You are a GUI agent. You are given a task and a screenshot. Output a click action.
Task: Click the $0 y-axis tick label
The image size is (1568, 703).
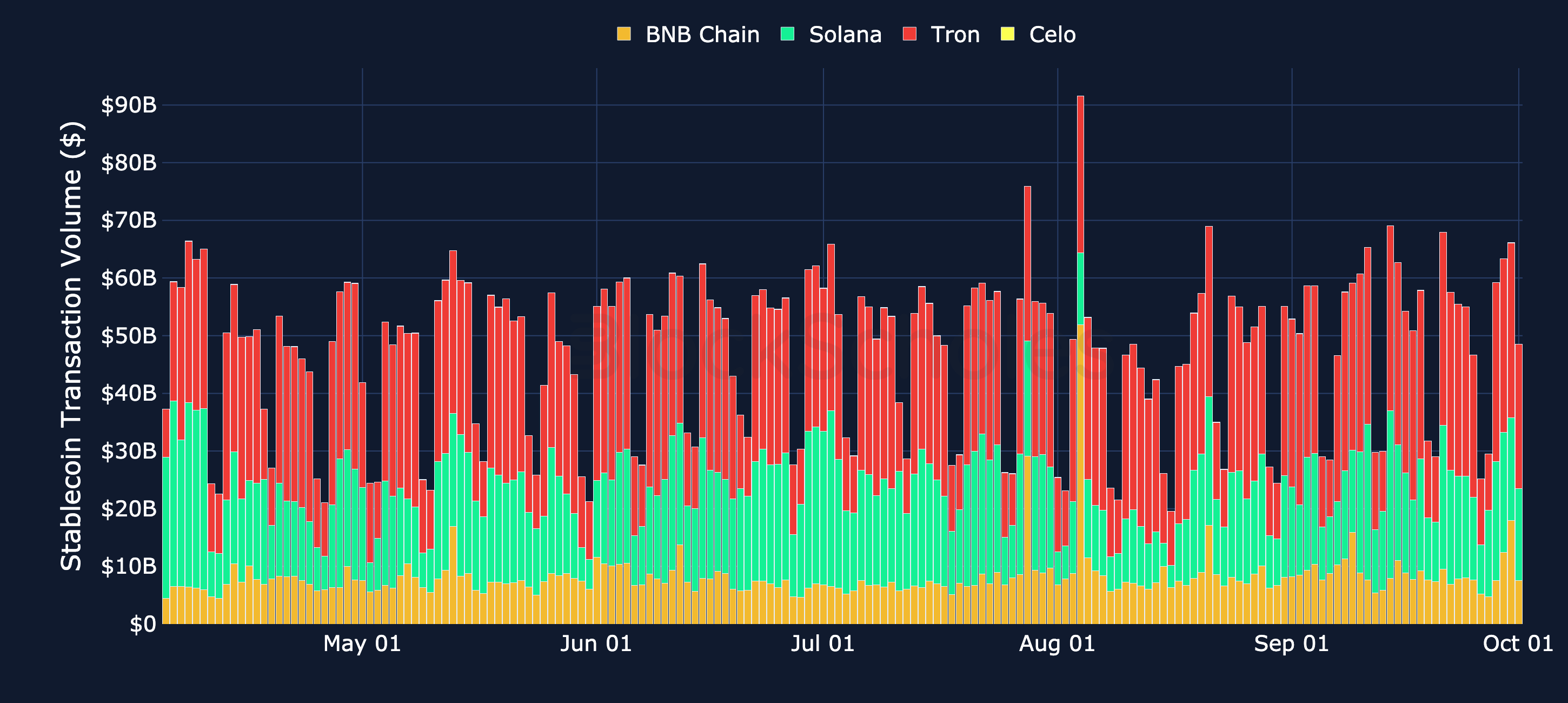pos(143,625)
